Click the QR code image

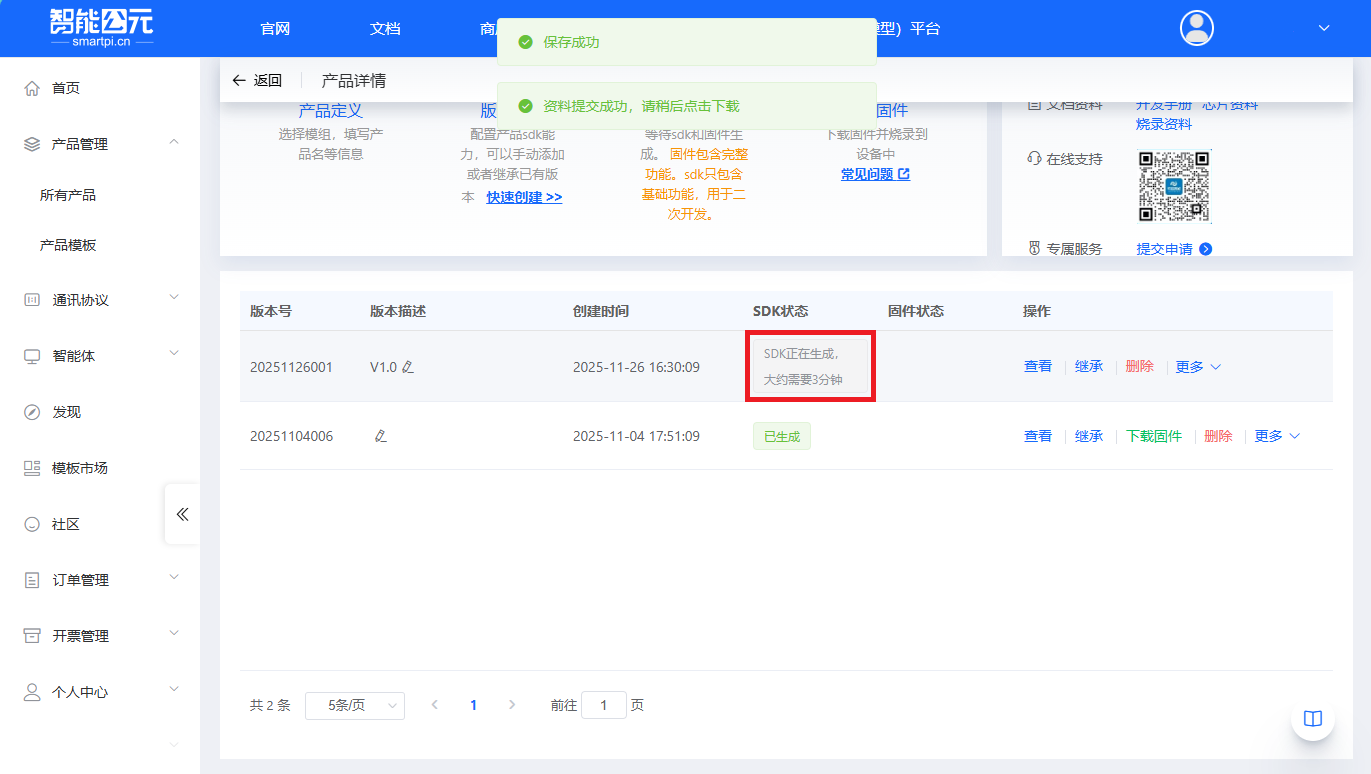(1173, 186)
